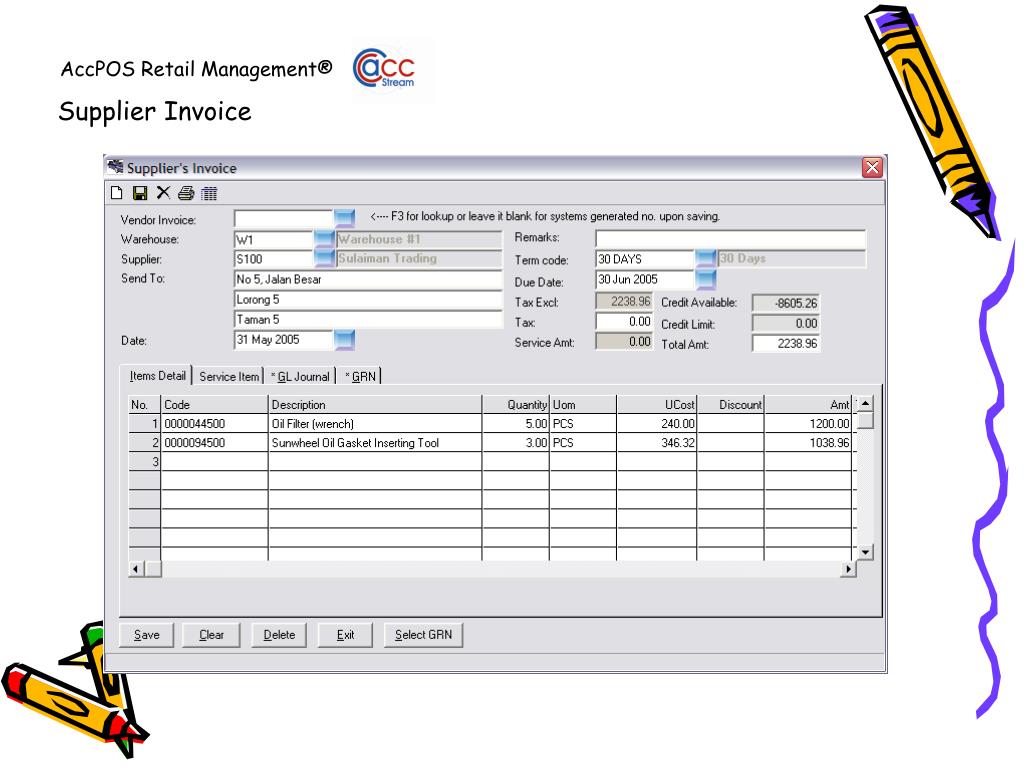Click the address field Taman 5
Viewport: 1024px width, 768px height.
[368, 319]
